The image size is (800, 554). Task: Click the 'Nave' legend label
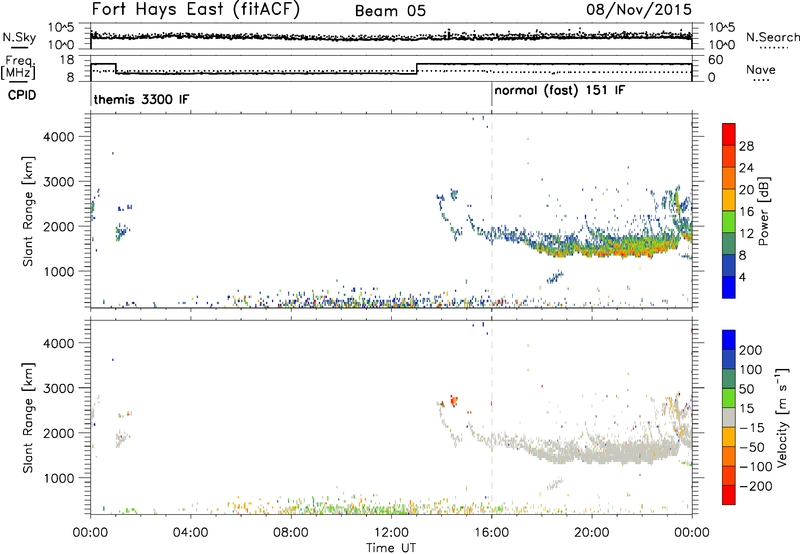761,70
